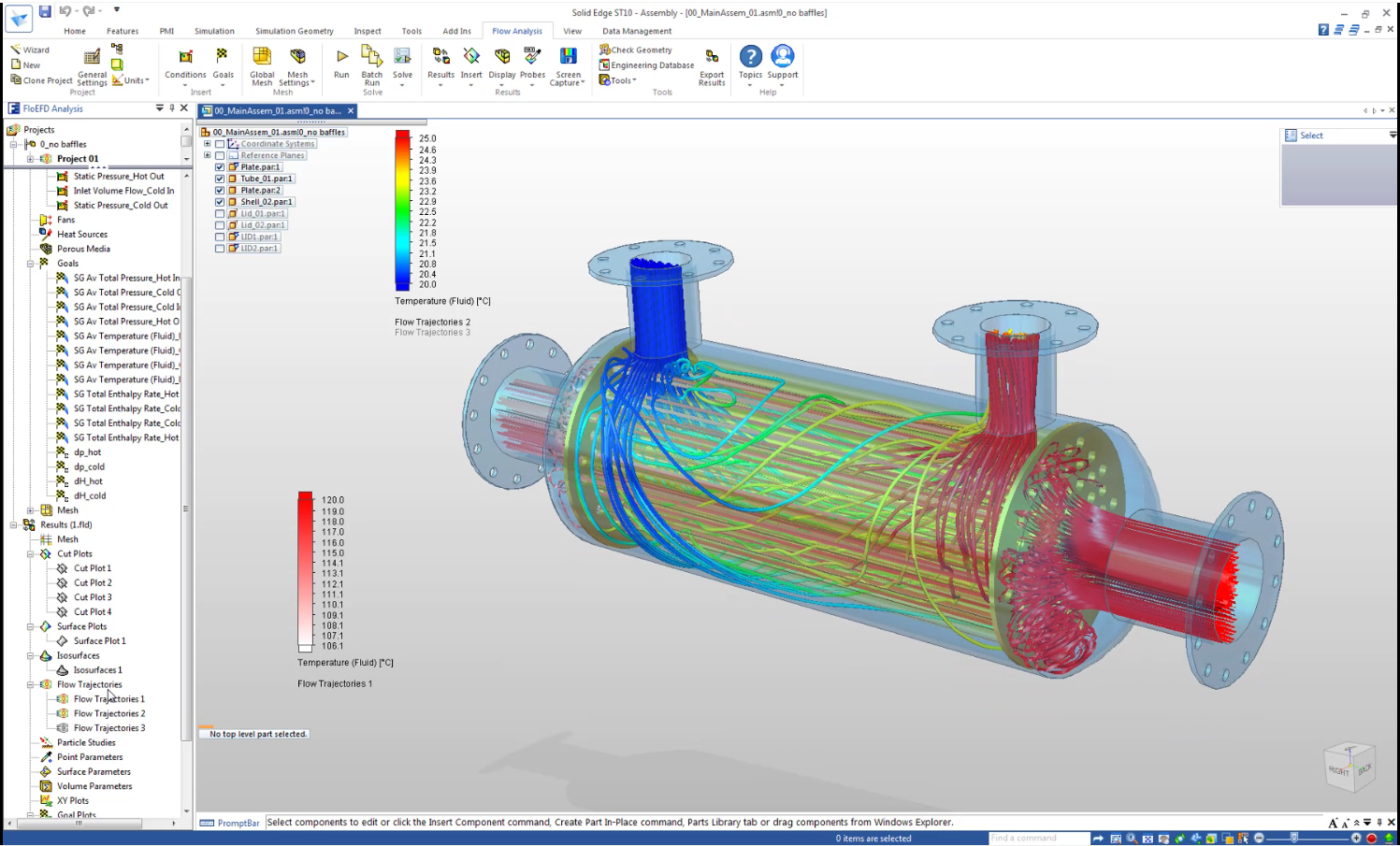1400x846 pixels.
Task: Enable the Lid_01.par:1 checkbox
Action: 220,214
